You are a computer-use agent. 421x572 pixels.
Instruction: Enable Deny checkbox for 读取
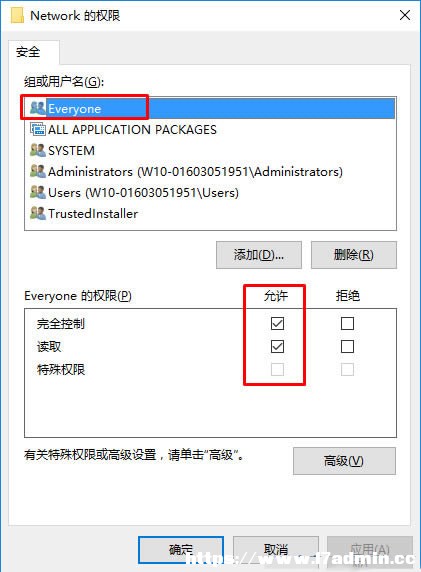pyautogui.click(x=347, y=347)
